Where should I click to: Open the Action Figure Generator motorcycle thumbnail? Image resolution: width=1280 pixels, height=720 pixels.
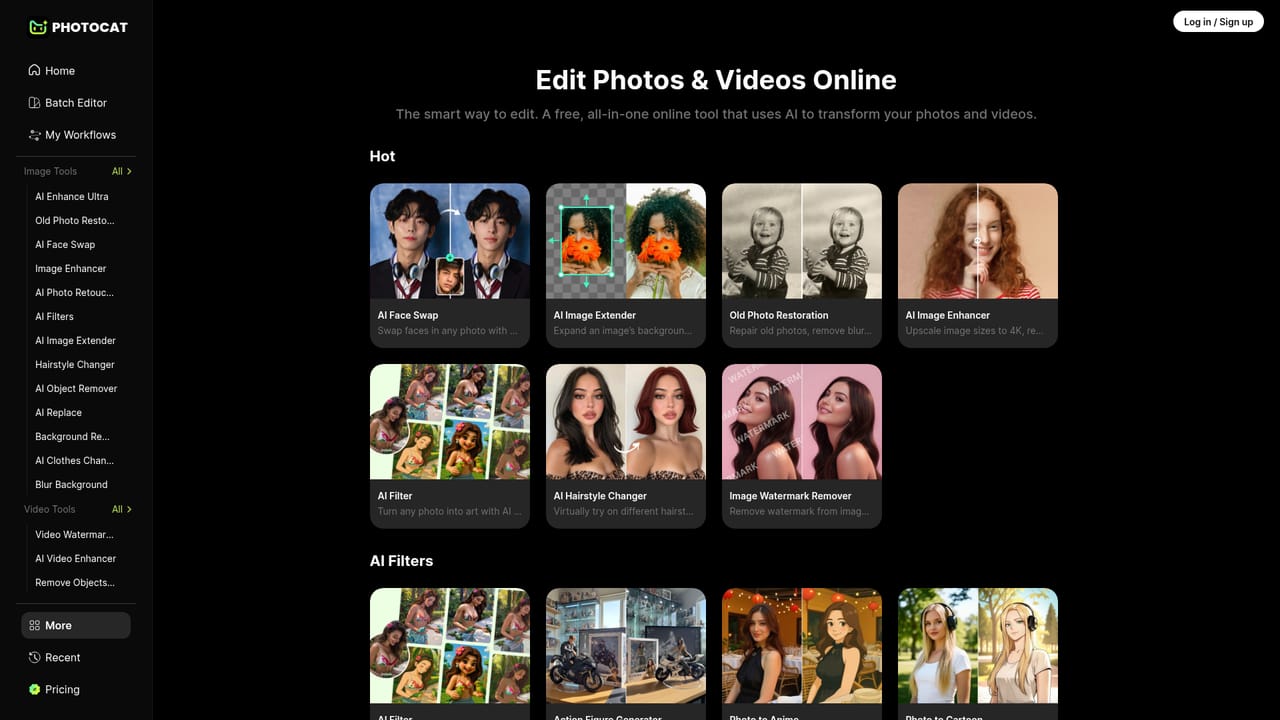pyautogui.click(x=626, y=646)
